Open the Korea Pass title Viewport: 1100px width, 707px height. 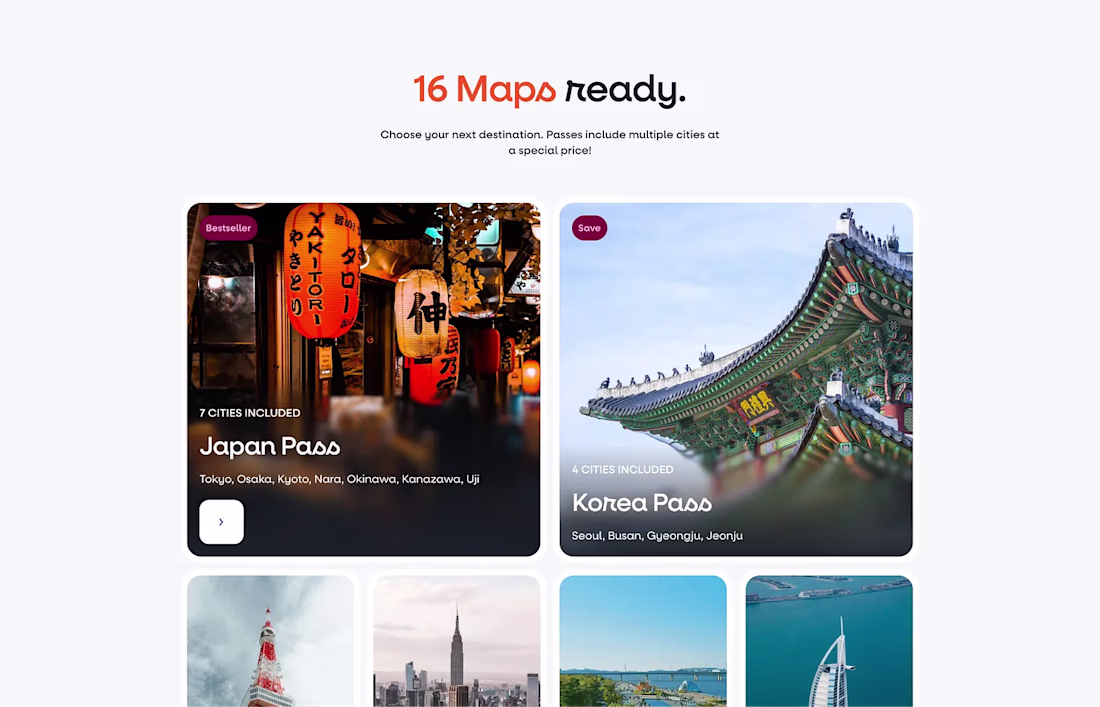click(x=642, y=503)
